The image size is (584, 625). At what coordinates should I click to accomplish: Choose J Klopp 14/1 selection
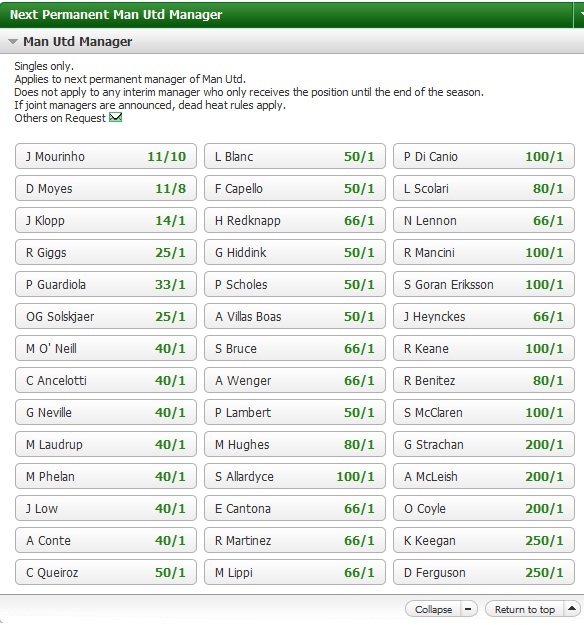pos(106,220)
